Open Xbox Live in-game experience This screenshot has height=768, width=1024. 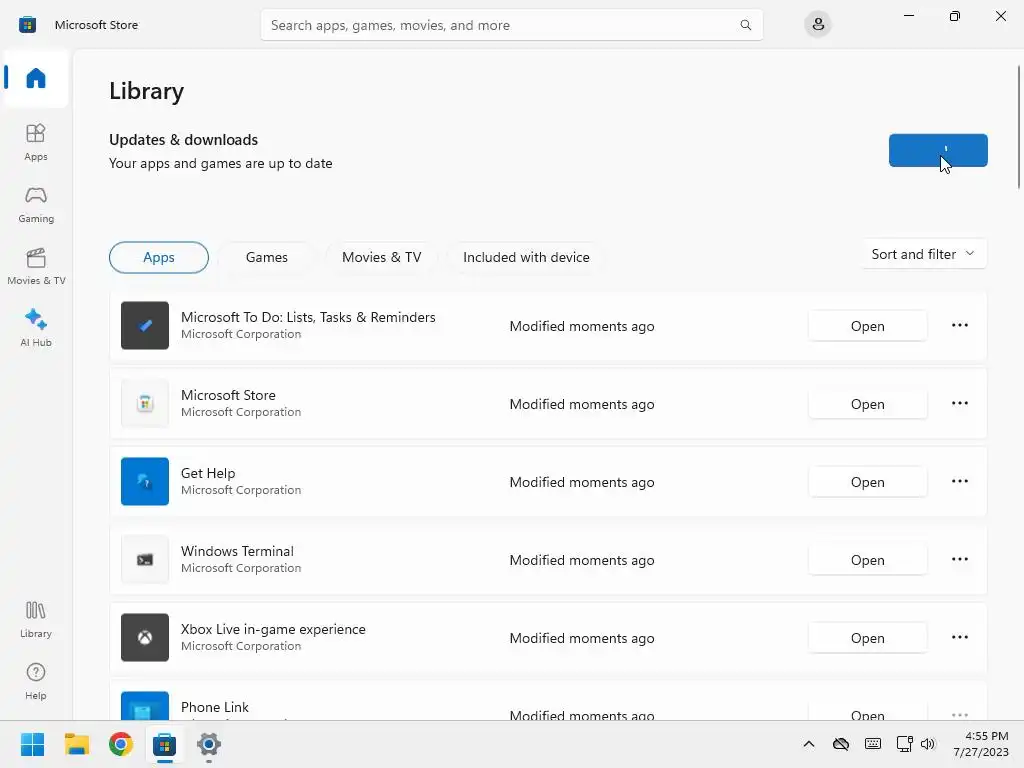(x=867, y=638)
